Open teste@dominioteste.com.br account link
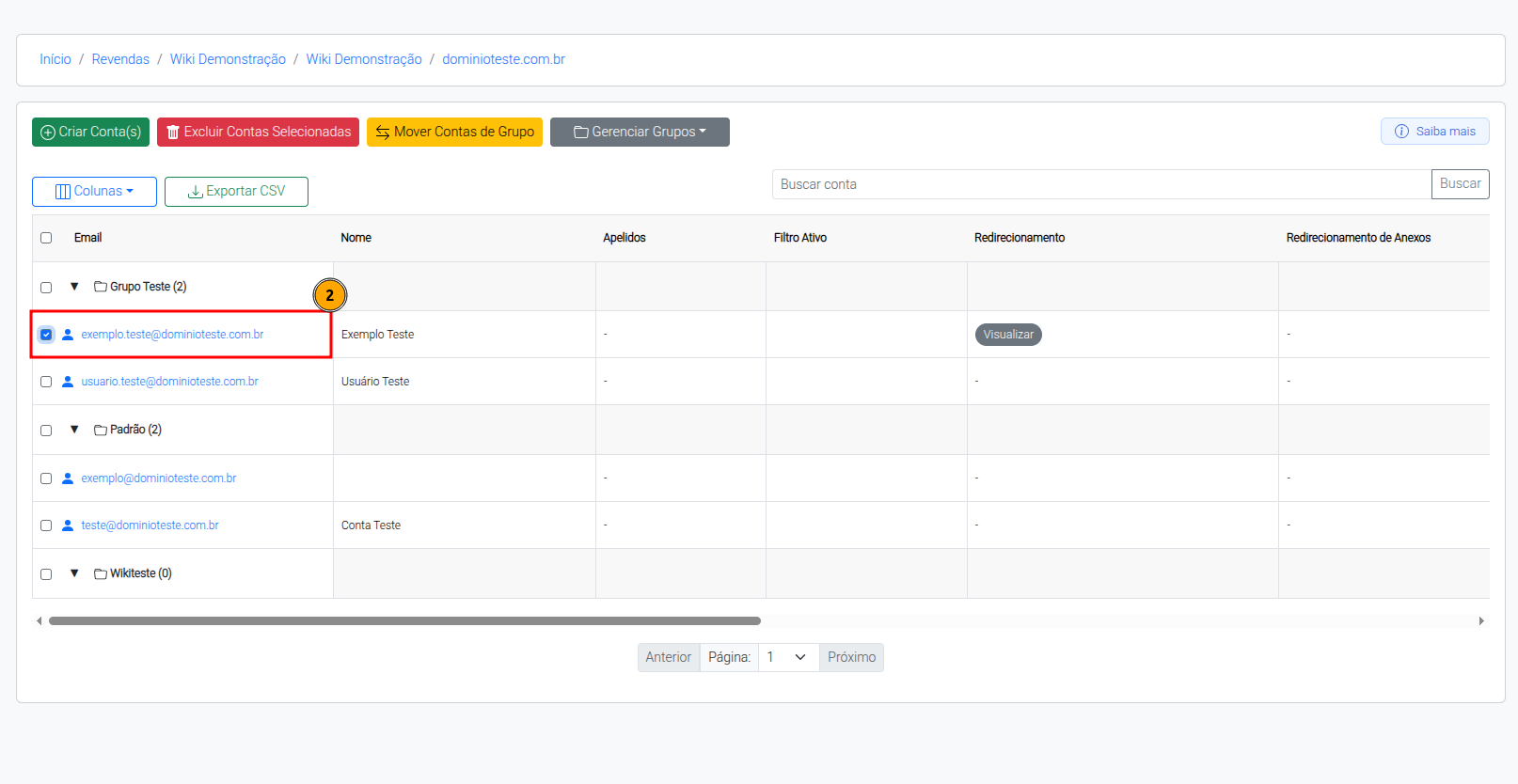 [x=150, y=525]
